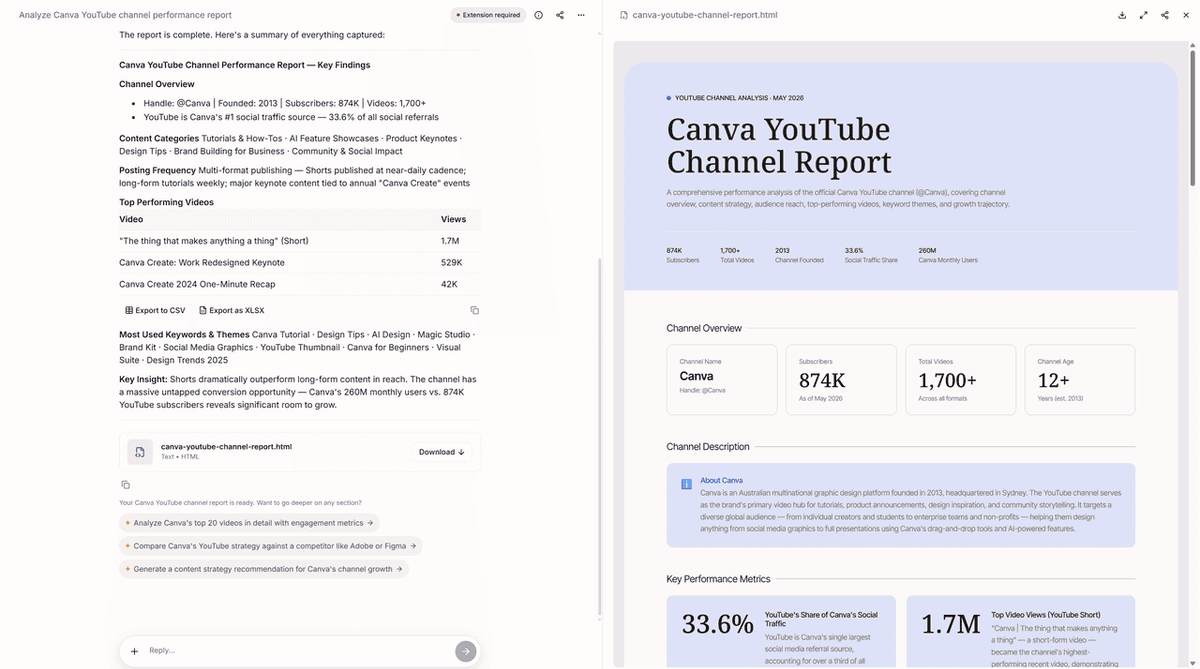The image size is (1200, 669).
Task: Click the plus attach button in reply box
Action: tap(134, 651)
